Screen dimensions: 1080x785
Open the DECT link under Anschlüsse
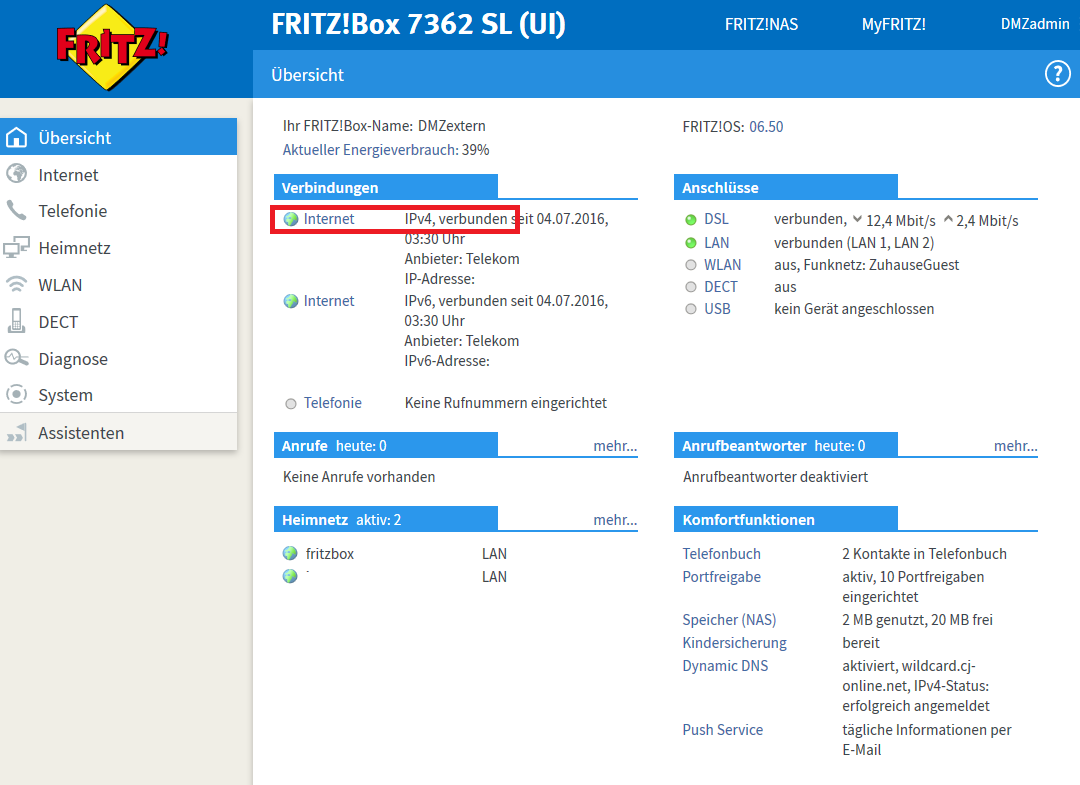720,286
